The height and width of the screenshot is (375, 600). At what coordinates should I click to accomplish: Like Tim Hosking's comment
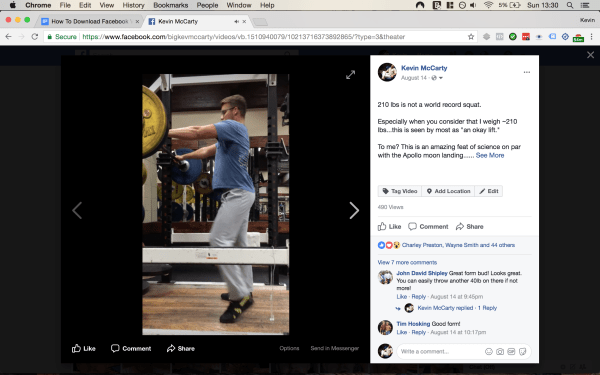(x=401, y=332)
